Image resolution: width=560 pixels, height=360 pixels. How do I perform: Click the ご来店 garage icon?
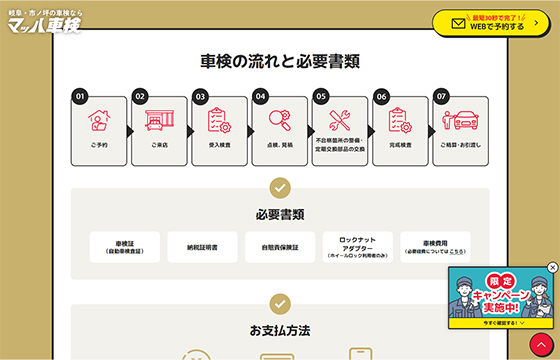(x=159, y=120)
